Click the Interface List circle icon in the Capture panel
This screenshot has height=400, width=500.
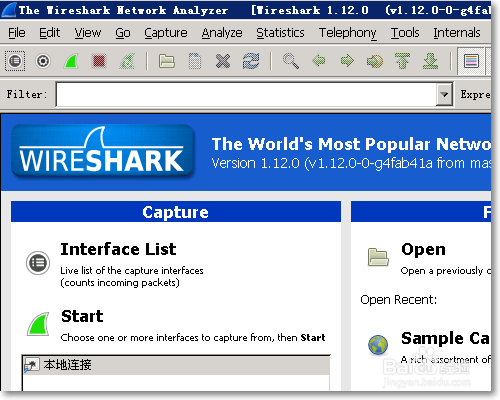tap(38, 263)
